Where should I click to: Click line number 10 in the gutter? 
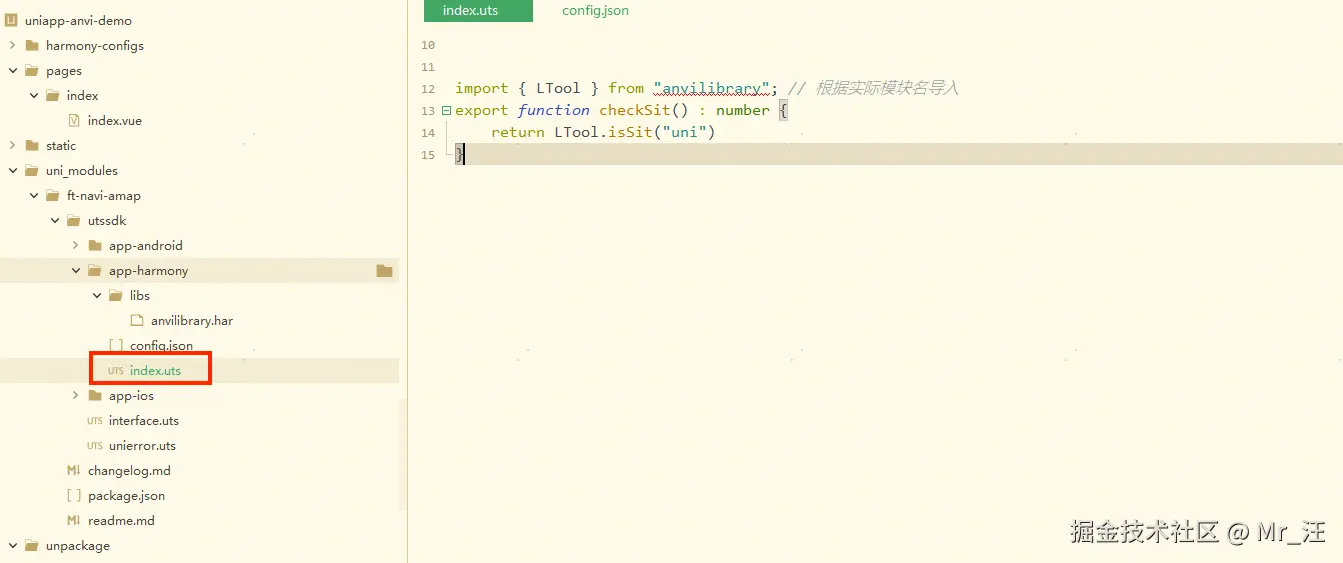(428, 45)
